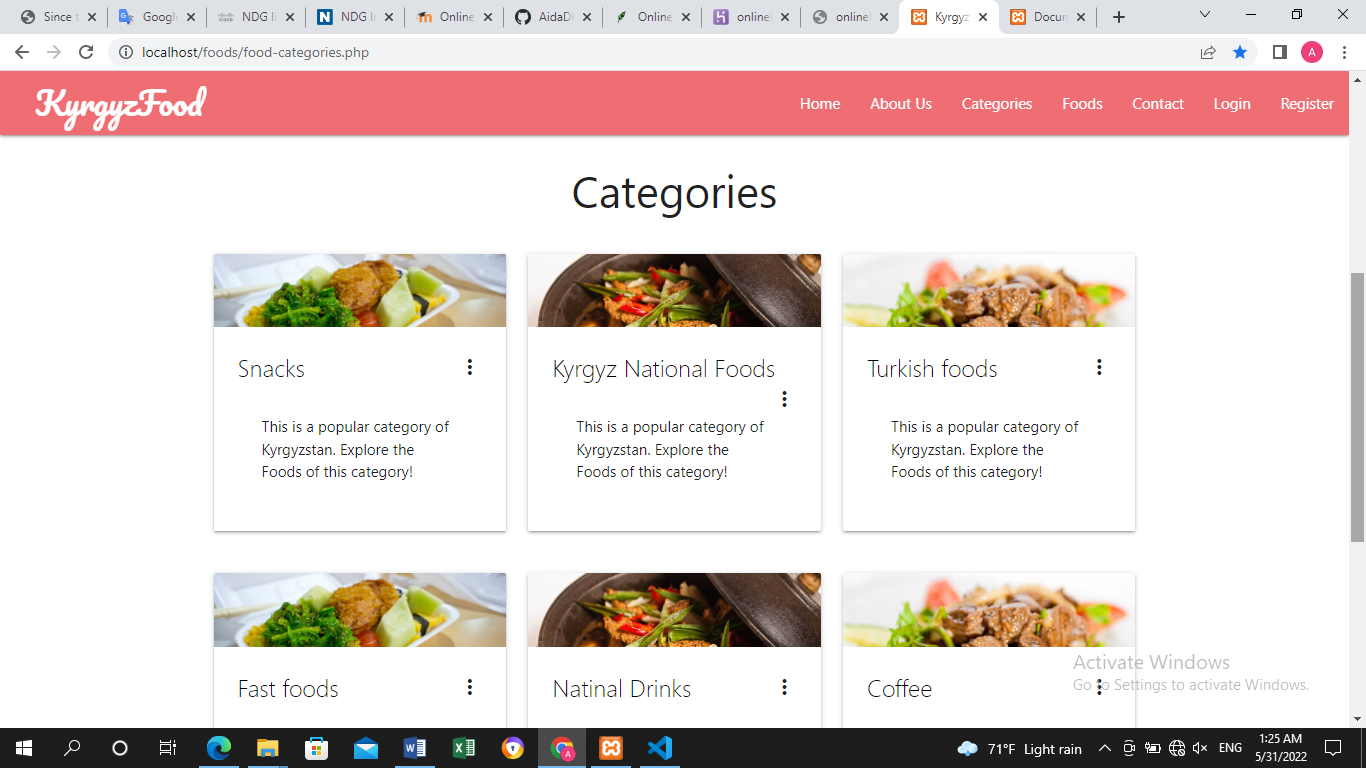The width and height of the screenshot is (1366, 768).
Task: Open Chrome's vertical tab search dropdown arrow
Action: coord(1204,15)
